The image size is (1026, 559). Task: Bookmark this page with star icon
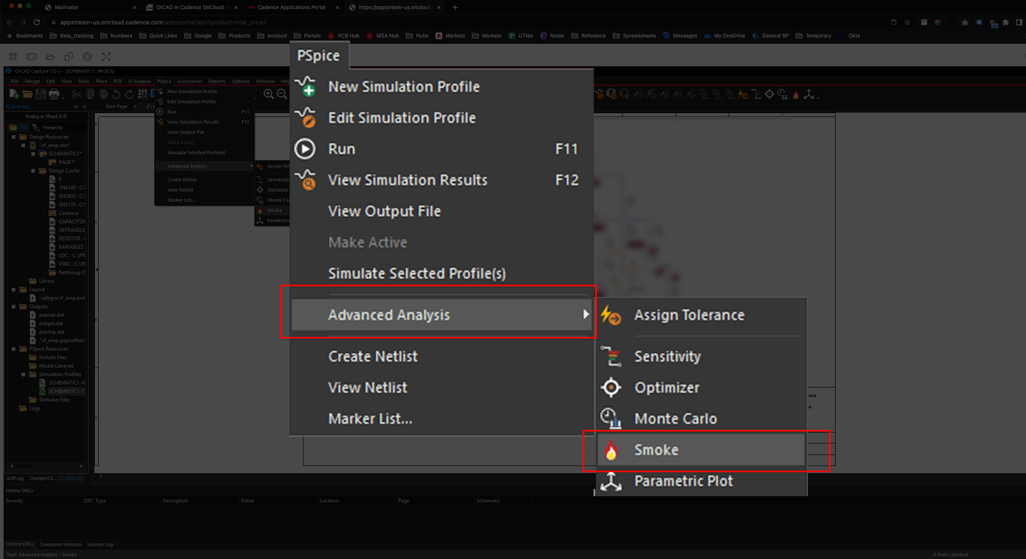pyautogui.click(x=907, y=22)
